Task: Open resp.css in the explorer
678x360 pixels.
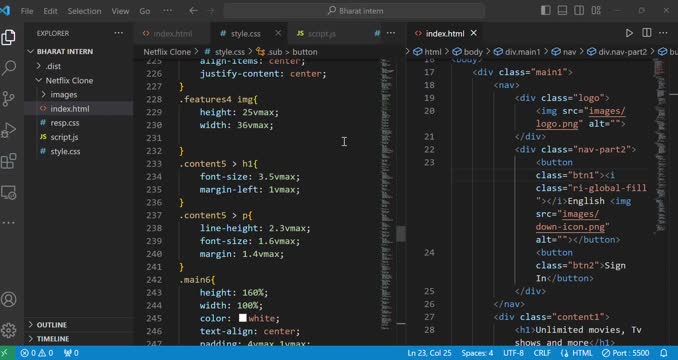Action: [x=64, y=123]
